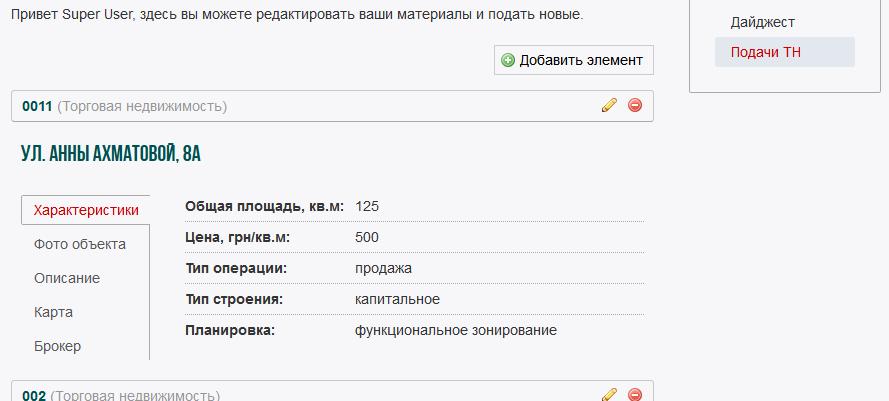Remove item 002 with the red delete icon
The height and width of the screenshot is (401, 889).
tap(635, 395)
